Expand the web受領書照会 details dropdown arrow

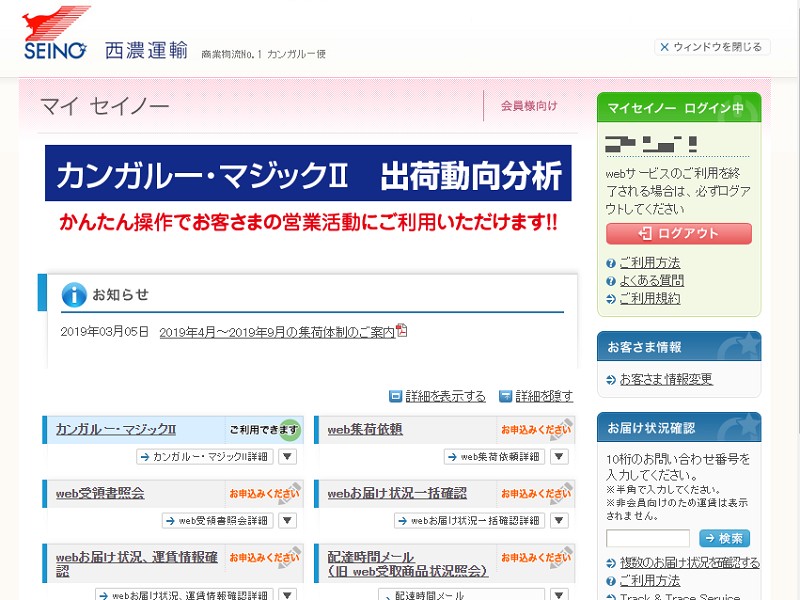[x=287, y=520]
